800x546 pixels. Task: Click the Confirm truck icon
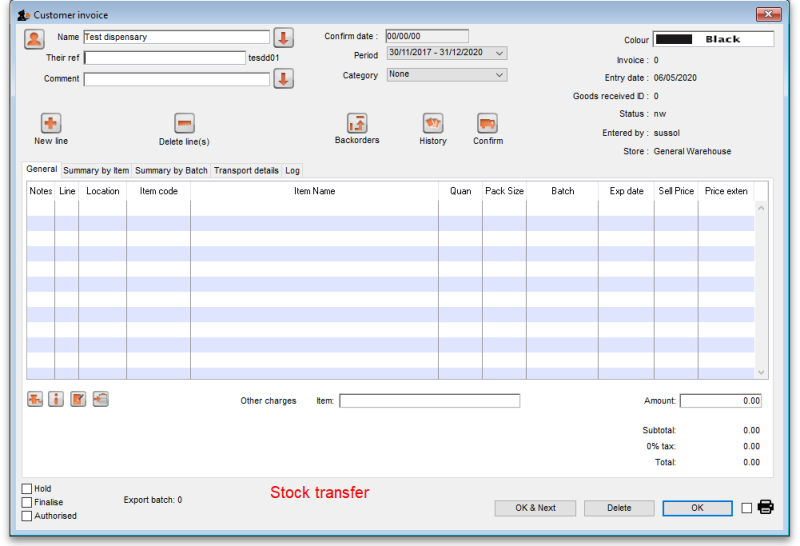coord(487,123)
